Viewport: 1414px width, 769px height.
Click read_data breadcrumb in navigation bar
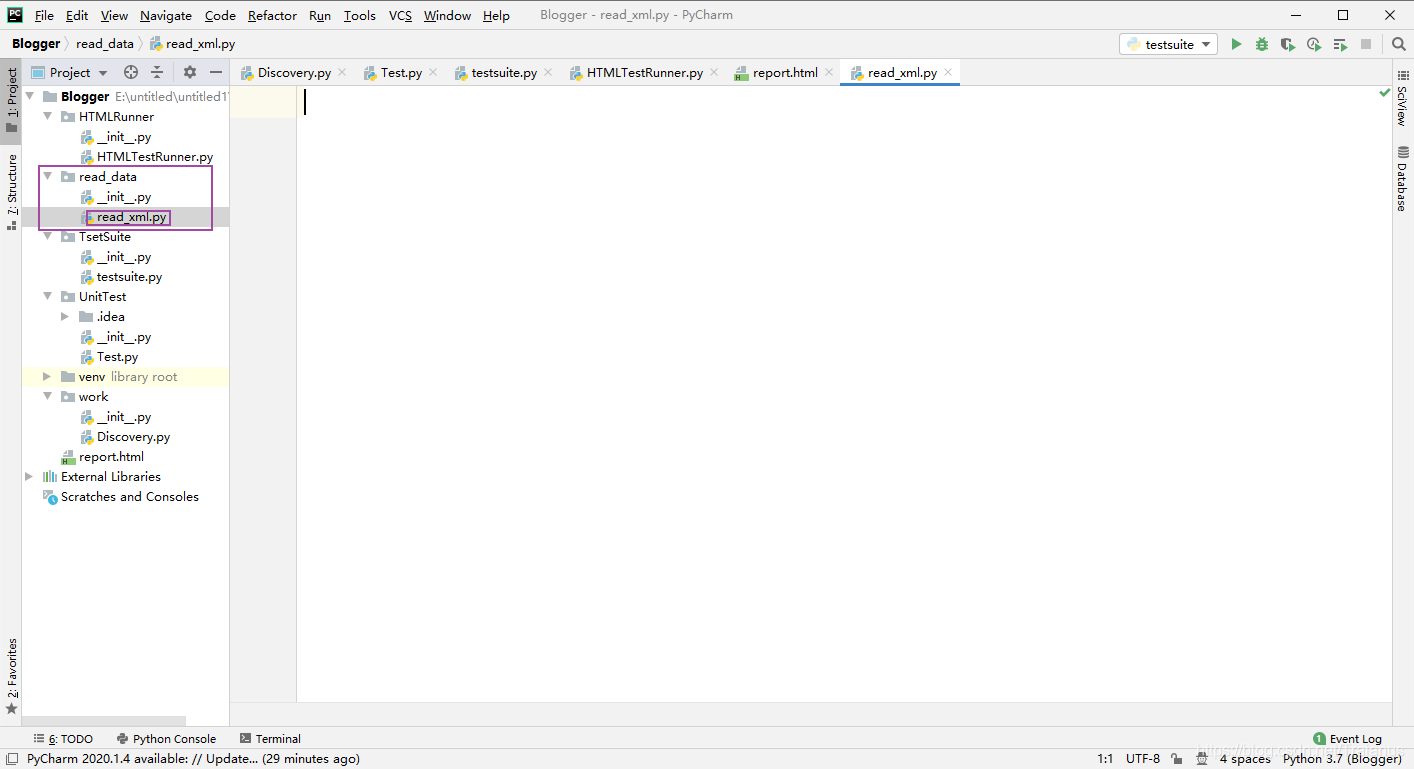[x=105, y=44]
